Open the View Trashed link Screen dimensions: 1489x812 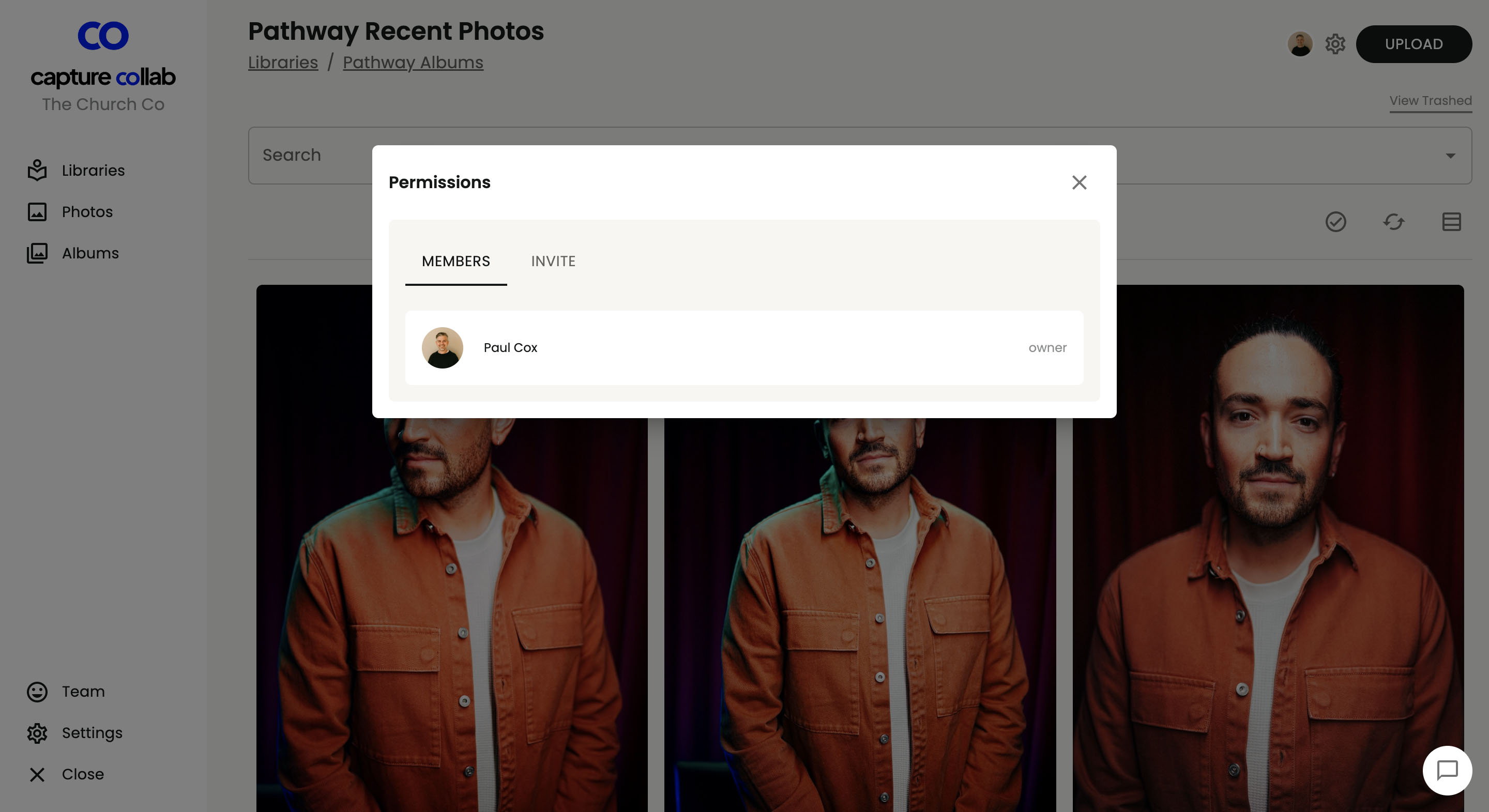pos(1430,101)
